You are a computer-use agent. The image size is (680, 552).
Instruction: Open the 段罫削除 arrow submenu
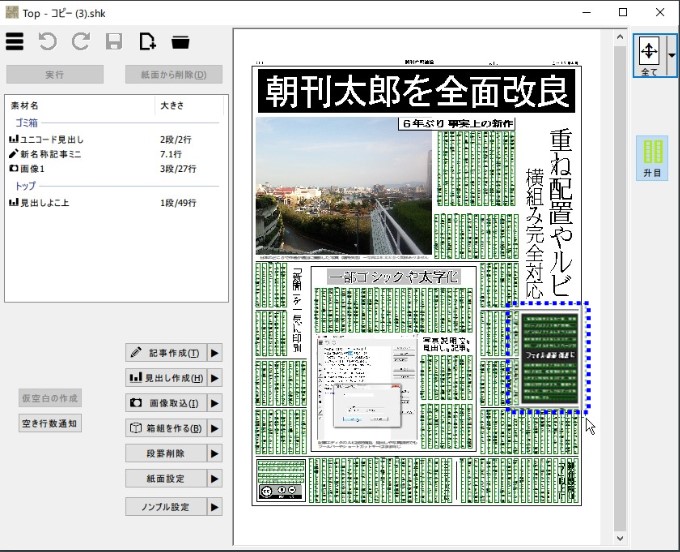(x=215, y=454)
